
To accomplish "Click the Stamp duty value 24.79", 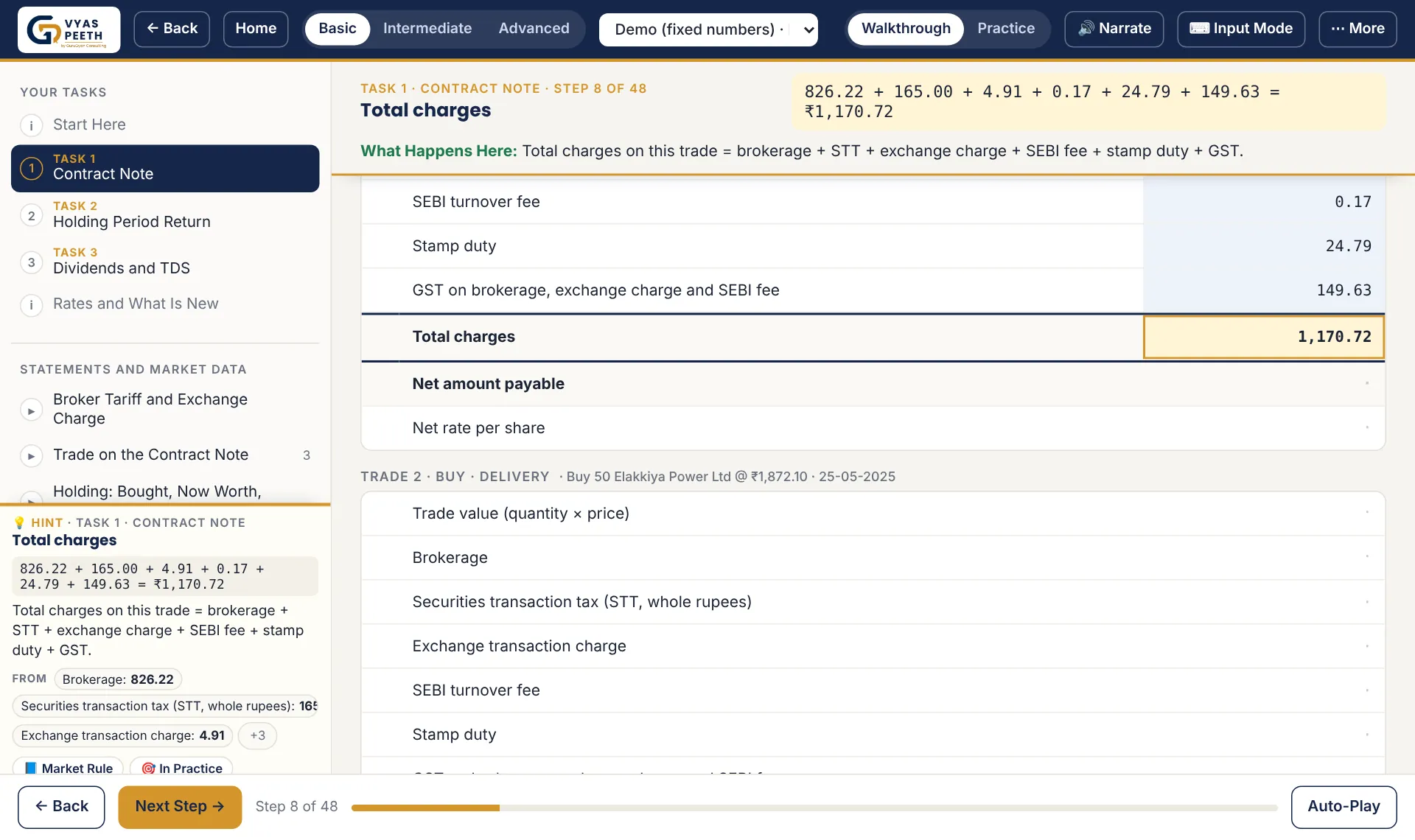I will [1264, 246].
